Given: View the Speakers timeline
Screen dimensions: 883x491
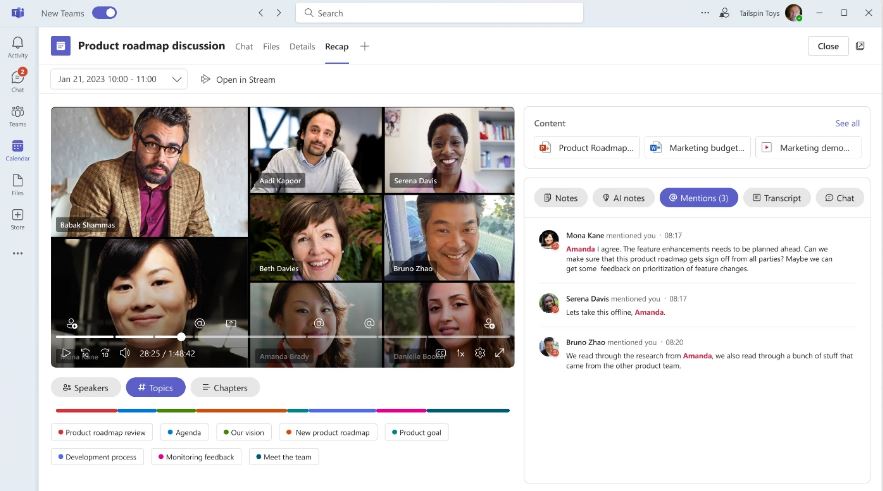Looking at the screenshot, I should 86,387.
